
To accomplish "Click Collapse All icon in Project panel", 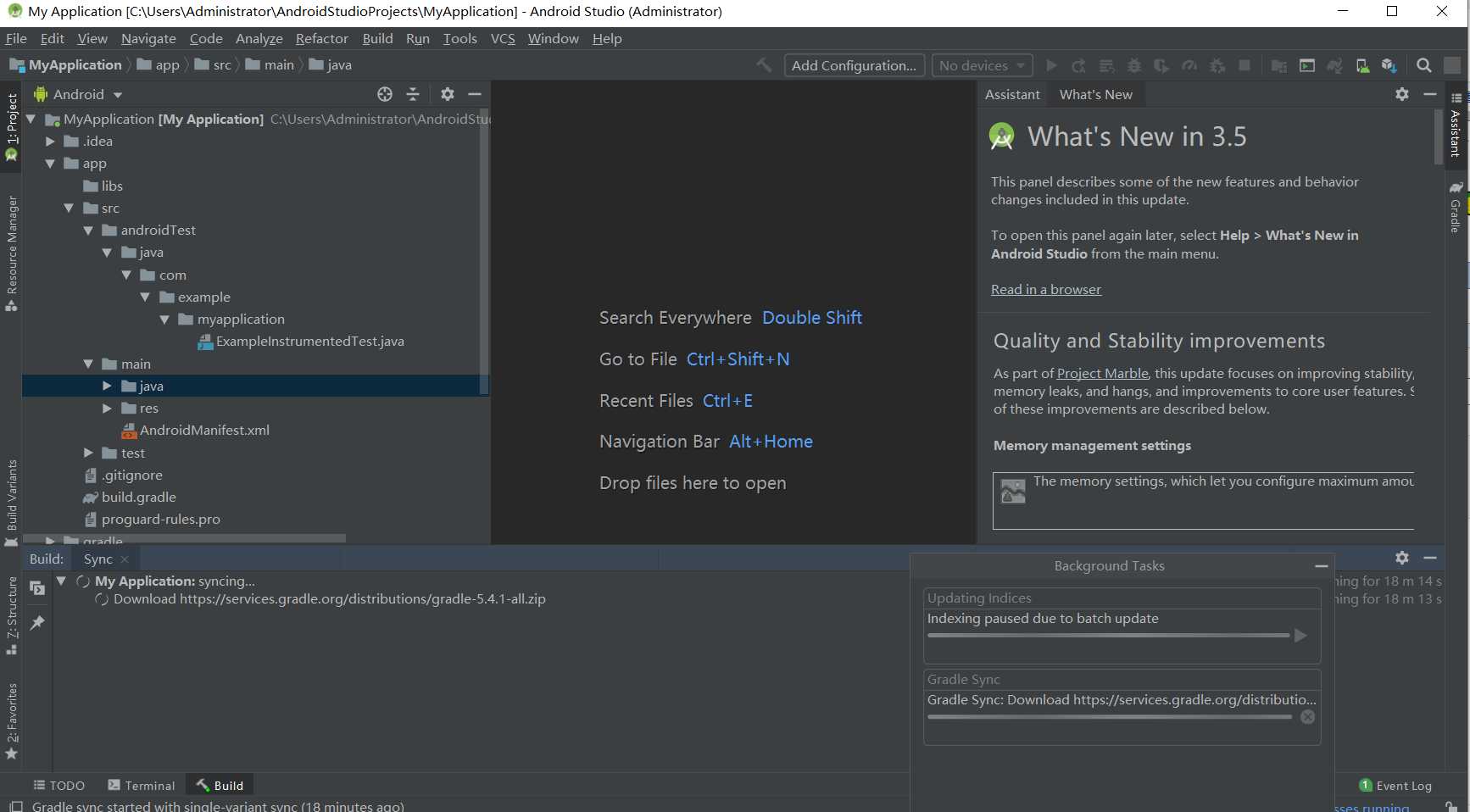I will tap(413, 94).
